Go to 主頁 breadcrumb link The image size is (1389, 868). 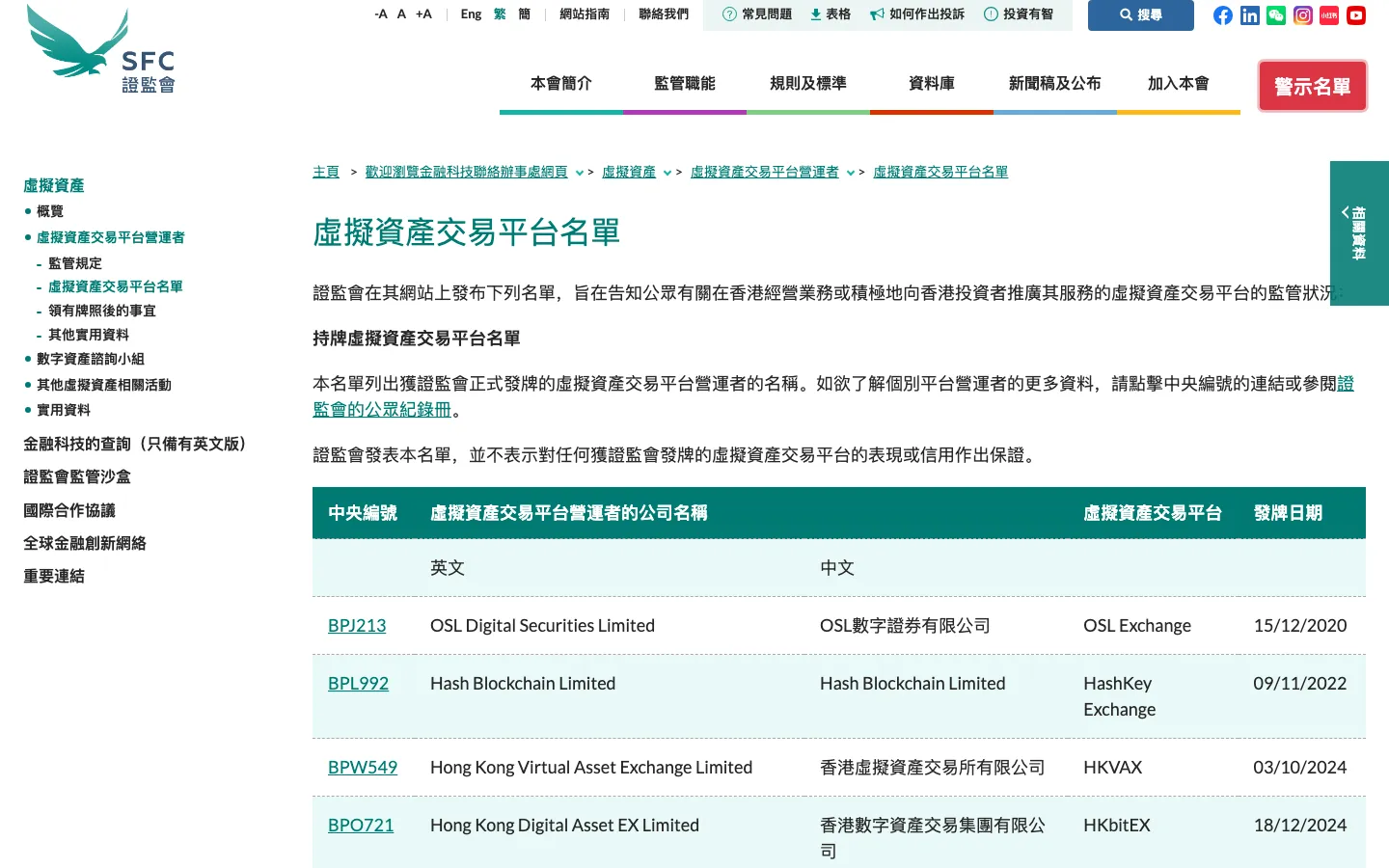pos(326,172)
